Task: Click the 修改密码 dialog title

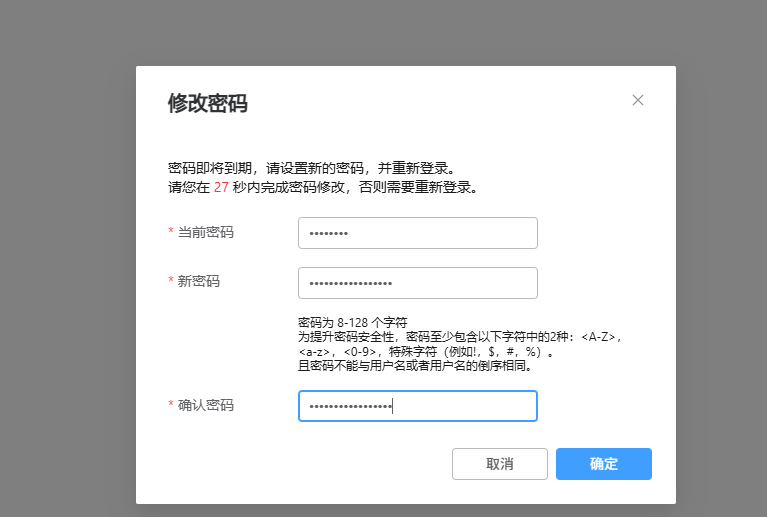Action: pyautogui.click(x=208, y=103)
